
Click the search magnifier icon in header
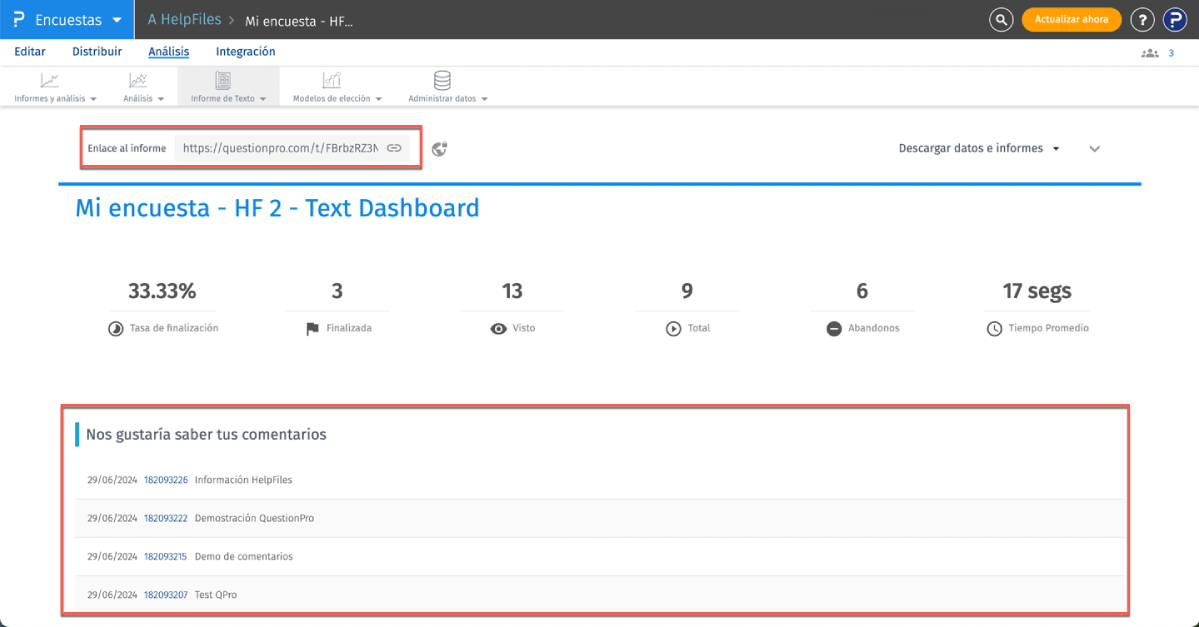pyautogui.click(x=1000, y=19)
